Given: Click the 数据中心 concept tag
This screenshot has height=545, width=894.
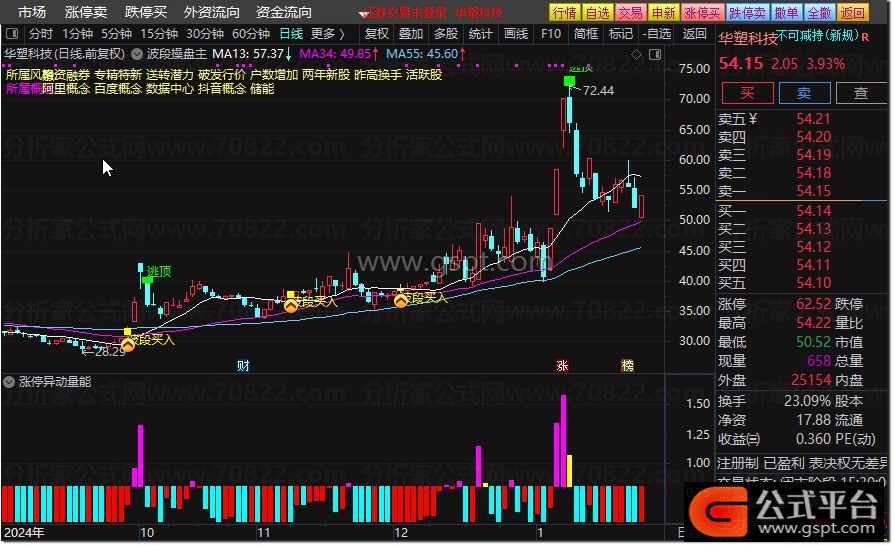Looking at the screenshot, I should click(170, 89).
